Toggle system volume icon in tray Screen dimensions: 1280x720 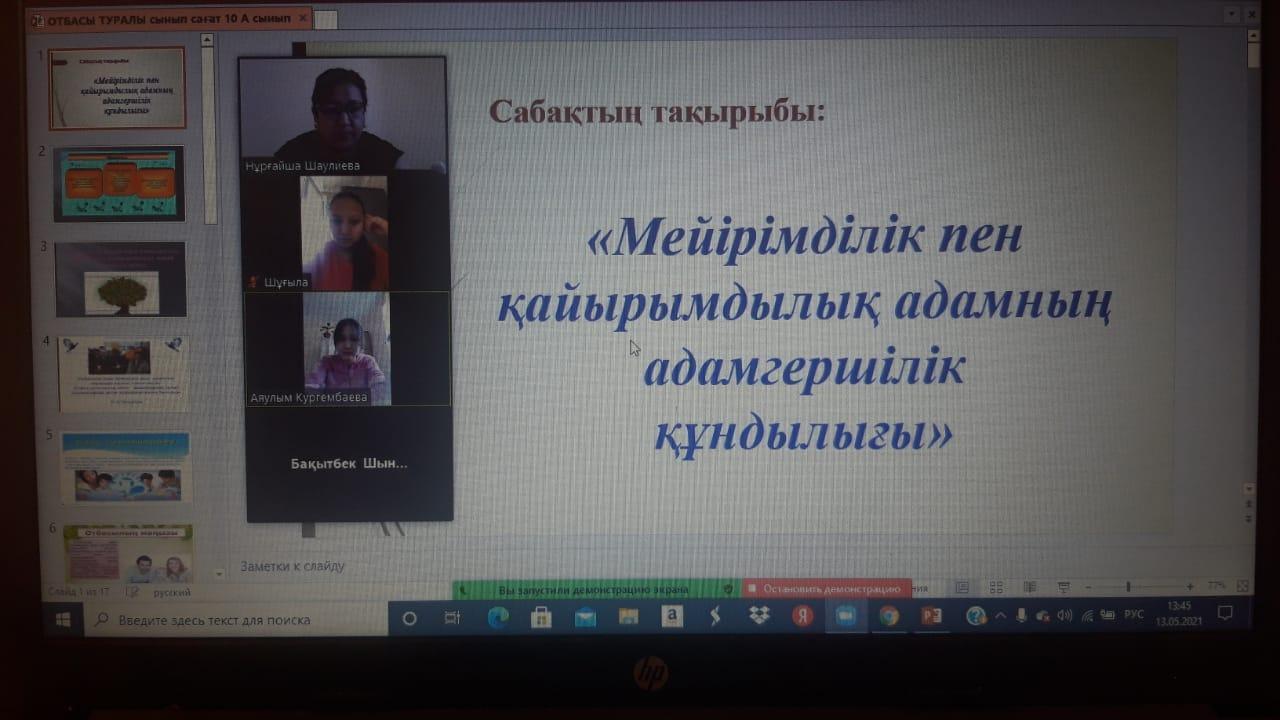pyautogui.click(x=1064, y=616)
